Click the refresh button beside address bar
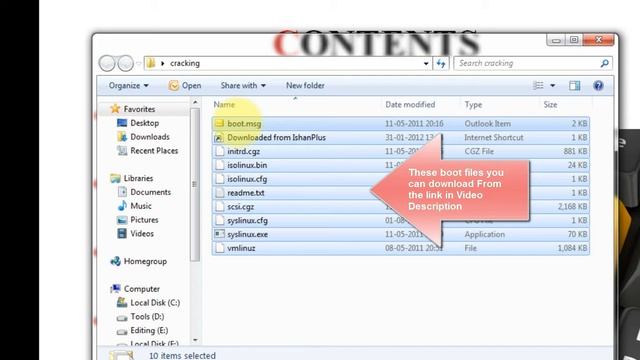This screenshot has height=360, width=640. tap(441, 63)
